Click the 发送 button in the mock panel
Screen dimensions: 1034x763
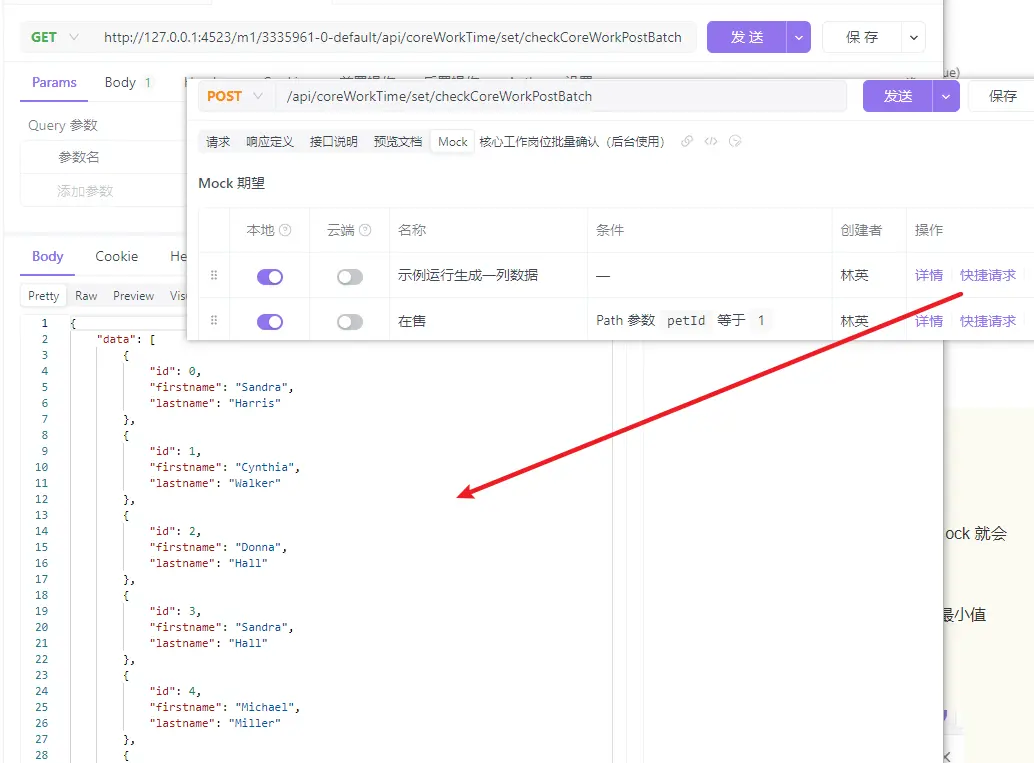[897, 96]
